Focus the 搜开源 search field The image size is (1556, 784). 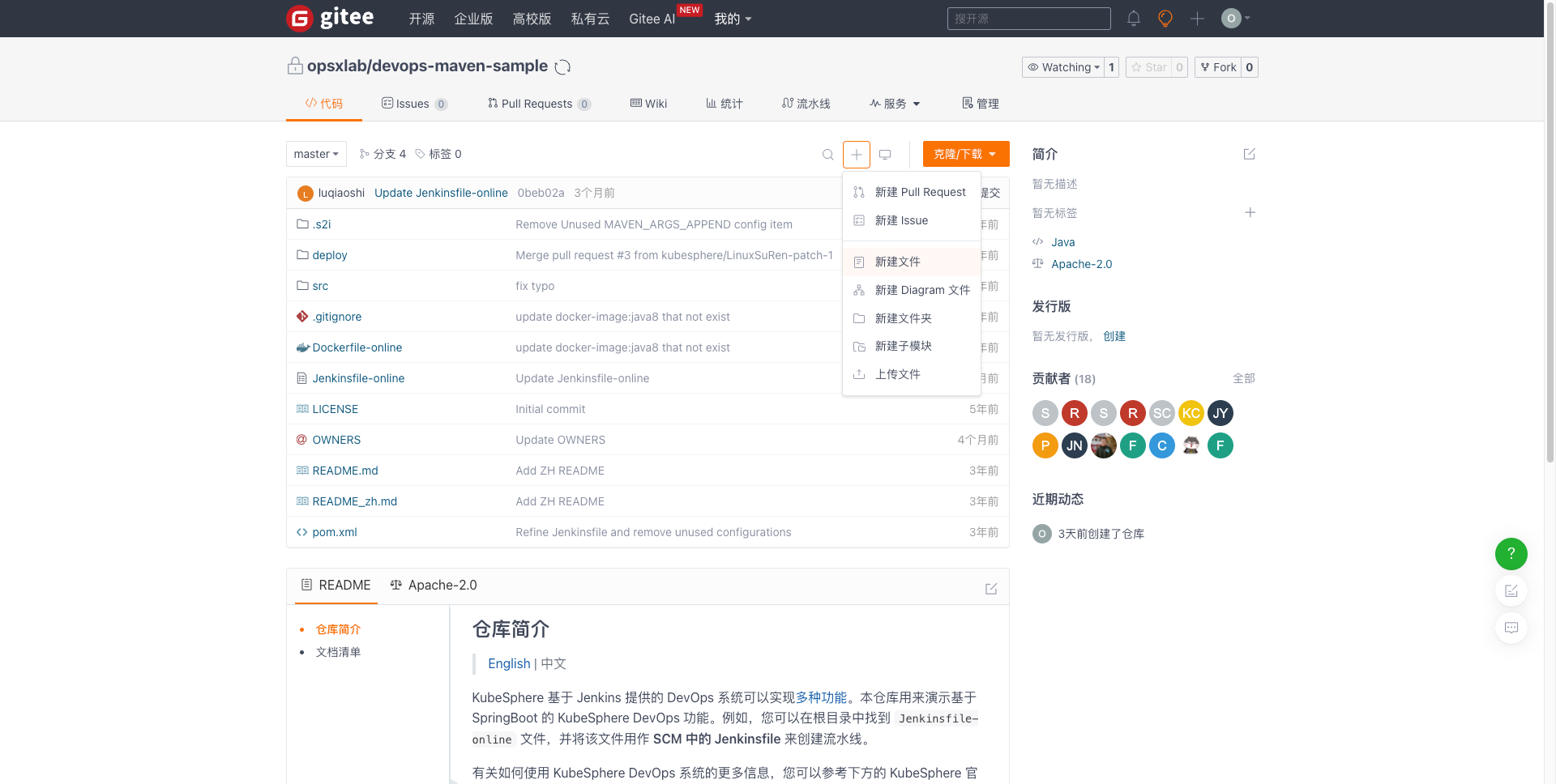click(1029, 19)
